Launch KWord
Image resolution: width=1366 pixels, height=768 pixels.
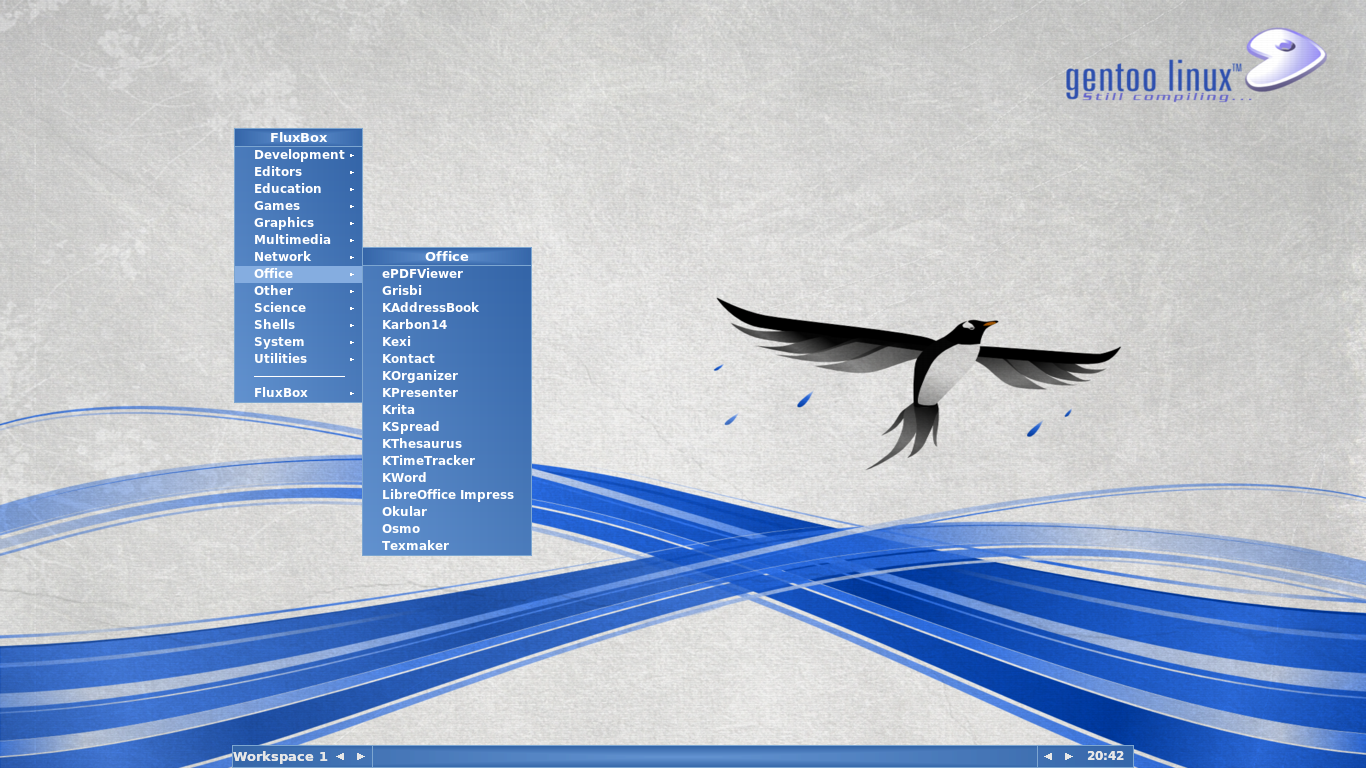pos(446,478)
